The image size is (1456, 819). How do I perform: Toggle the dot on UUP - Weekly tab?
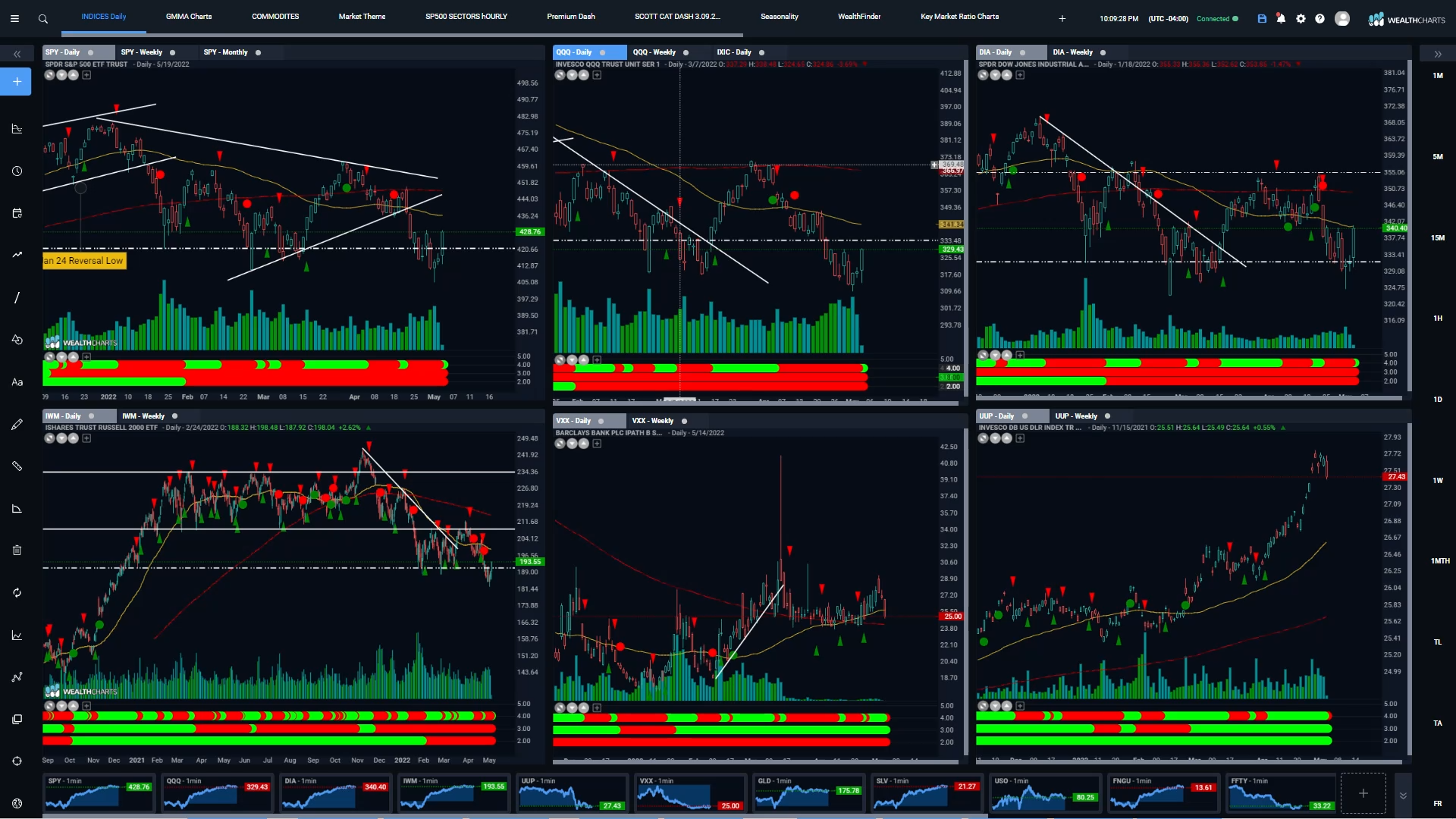1107,416
